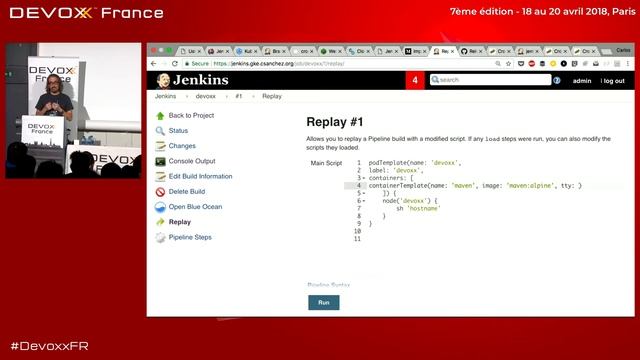The height and width of the screenshot is (360, 640).
Task: Switch to the 'Imp' Medium browser tab
Action: [x=415, y=51]
